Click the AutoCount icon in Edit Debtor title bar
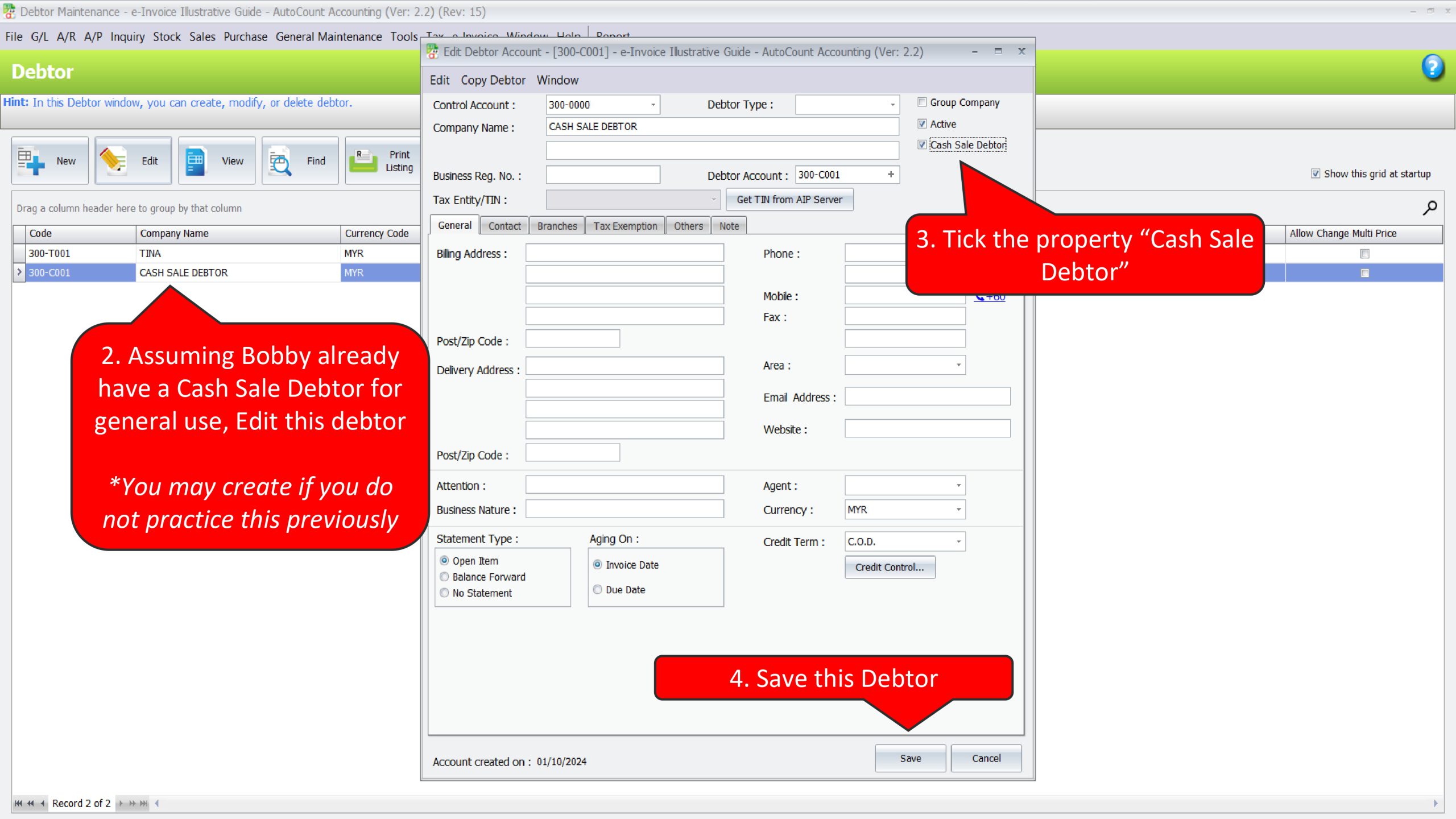The height and width of the screenshot is (819, 1456). [x=432, y=52]
